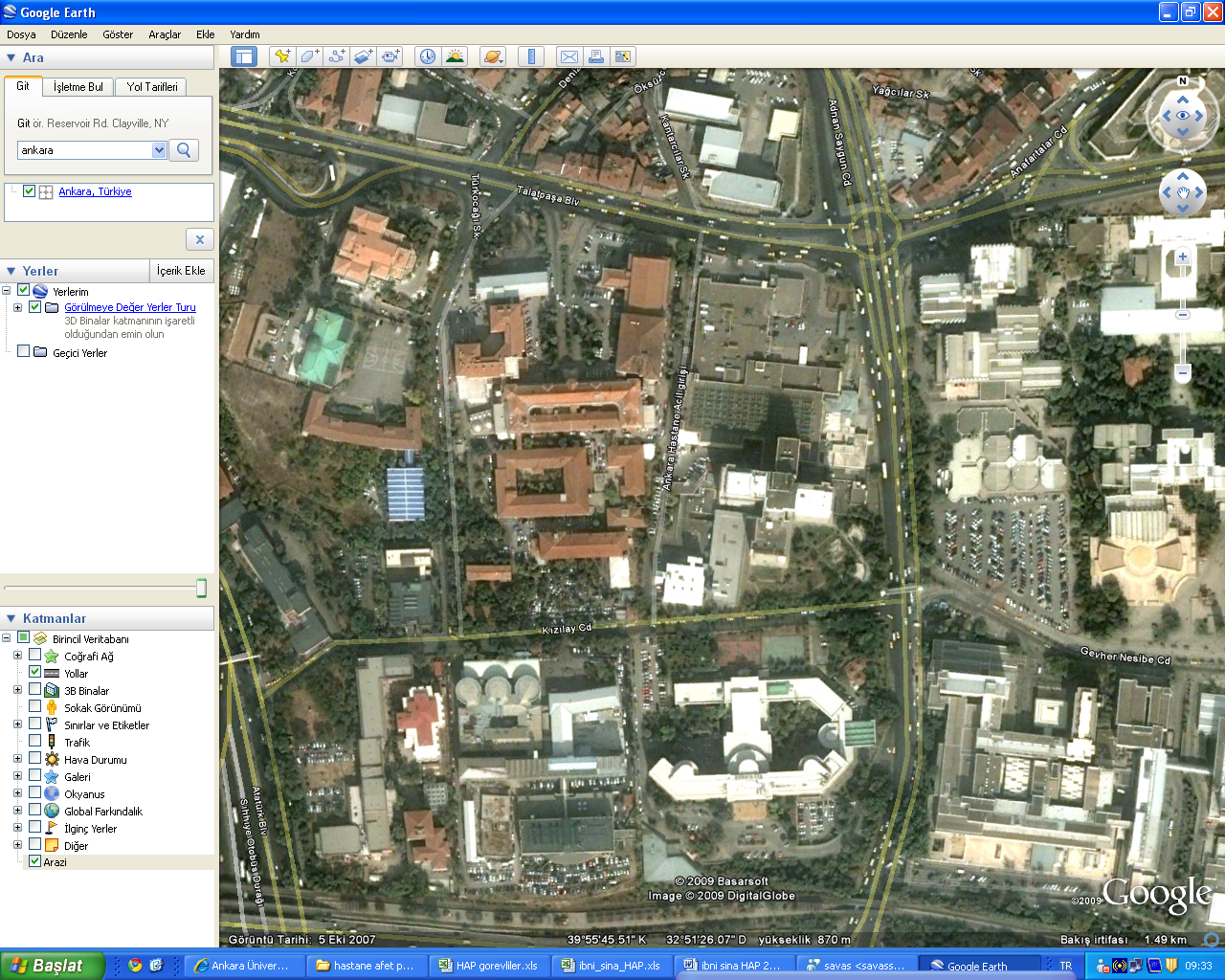Click the hand move joystick center
The image size is (1225, 980).
coord(1183,192)
